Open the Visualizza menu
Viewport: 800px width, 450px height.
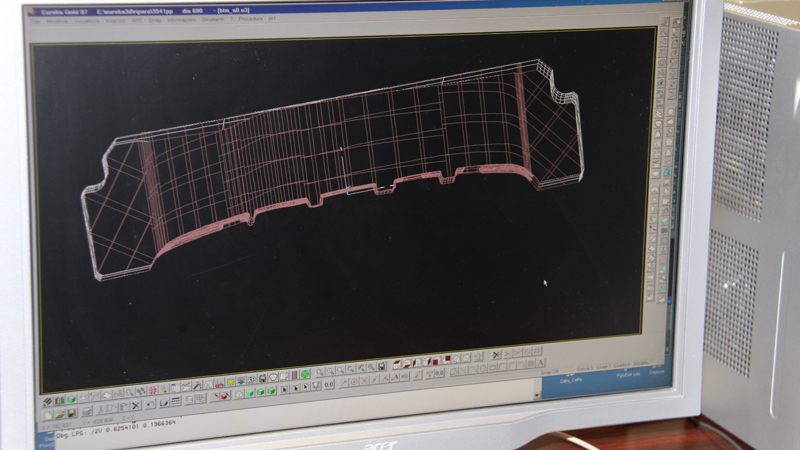tap(87, 21)
